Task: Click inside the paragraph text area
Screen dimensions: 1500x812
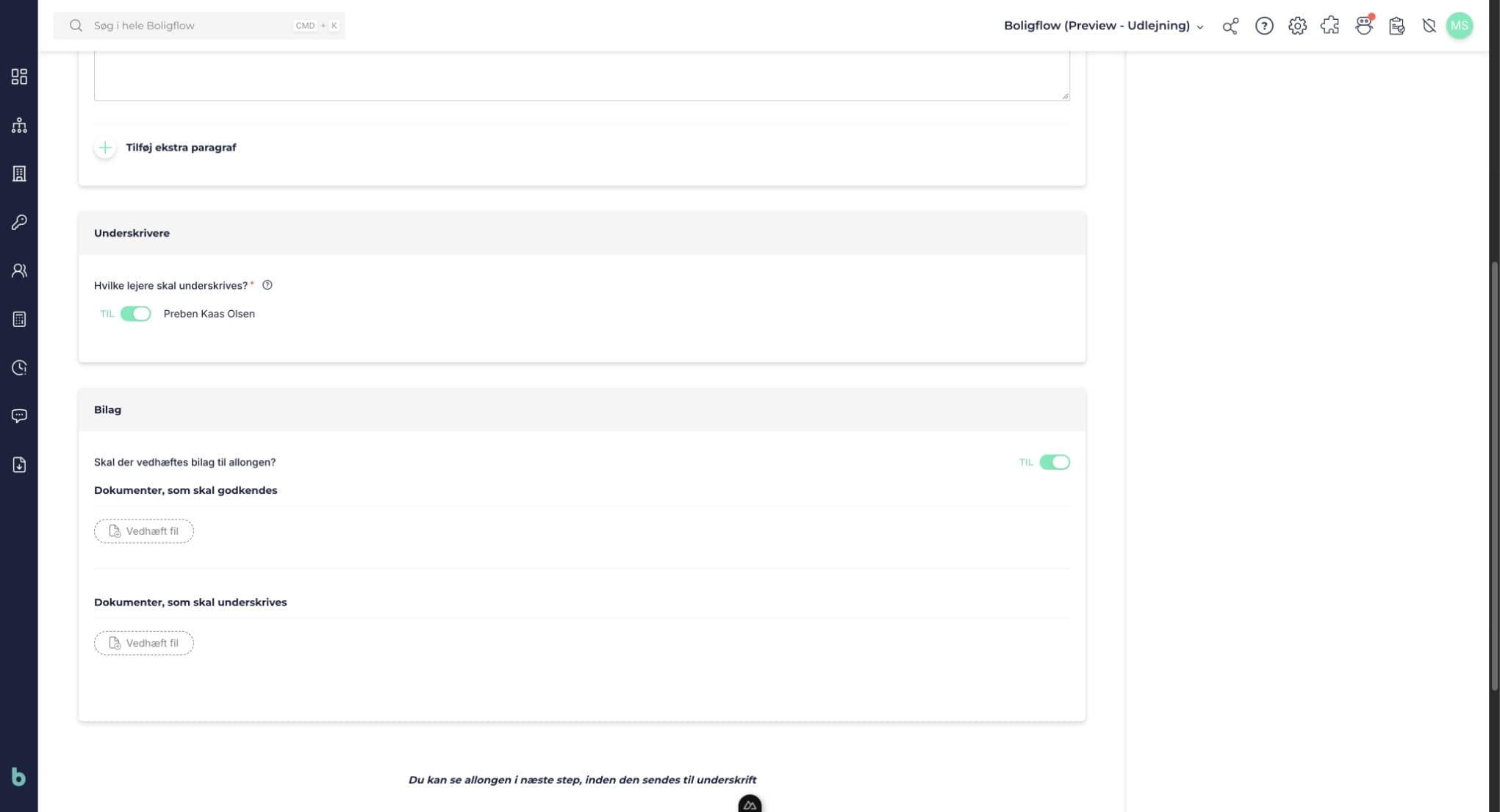Action: tap(582, 76)
